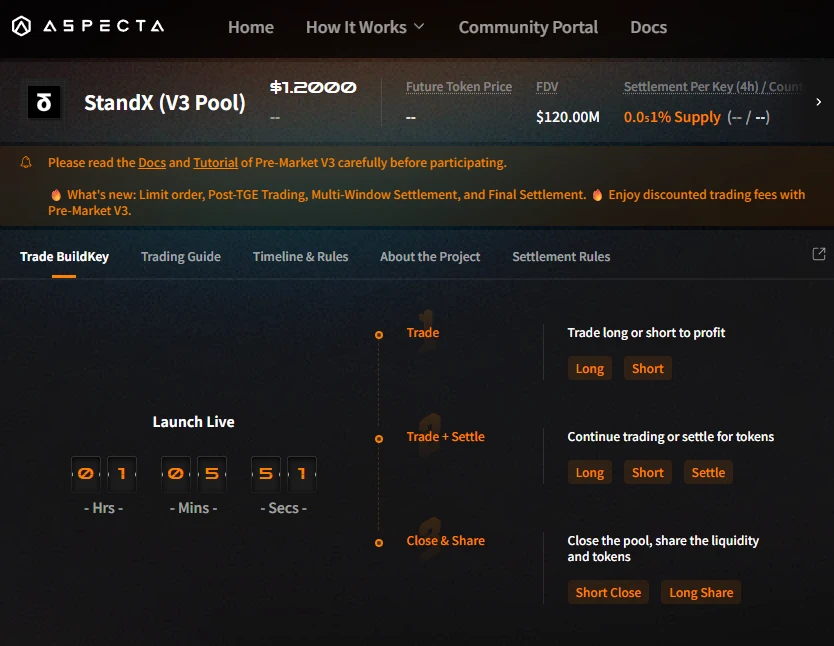The image size is (834, 646).
Task: Click the Launch Live heading
Action: [194, 422]
